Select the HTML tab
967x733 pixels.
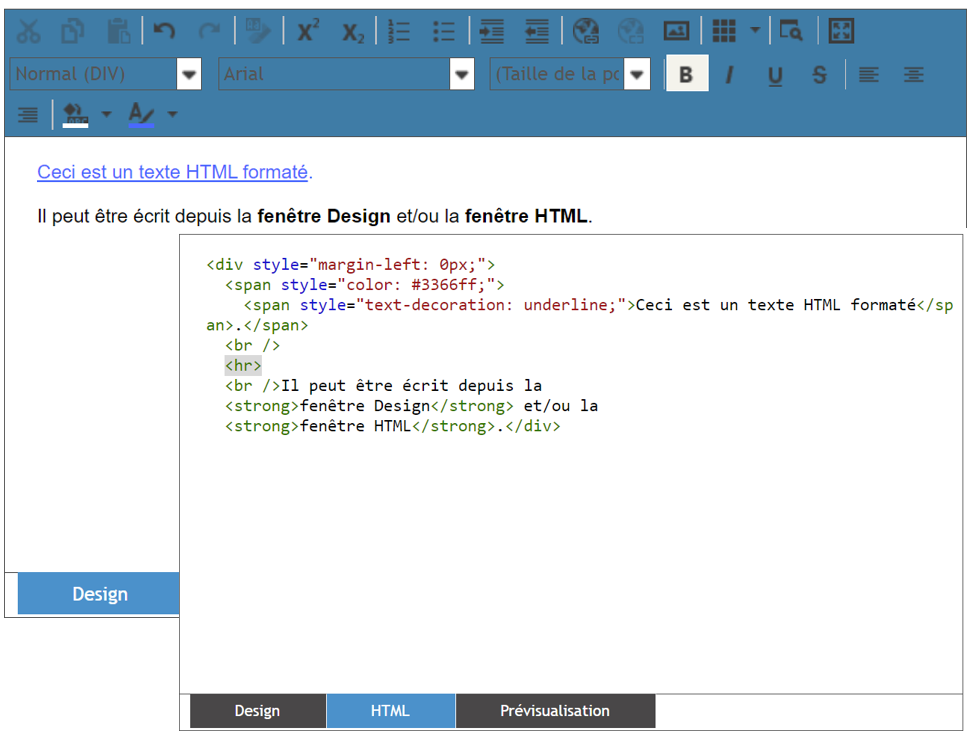coord(390,711)
